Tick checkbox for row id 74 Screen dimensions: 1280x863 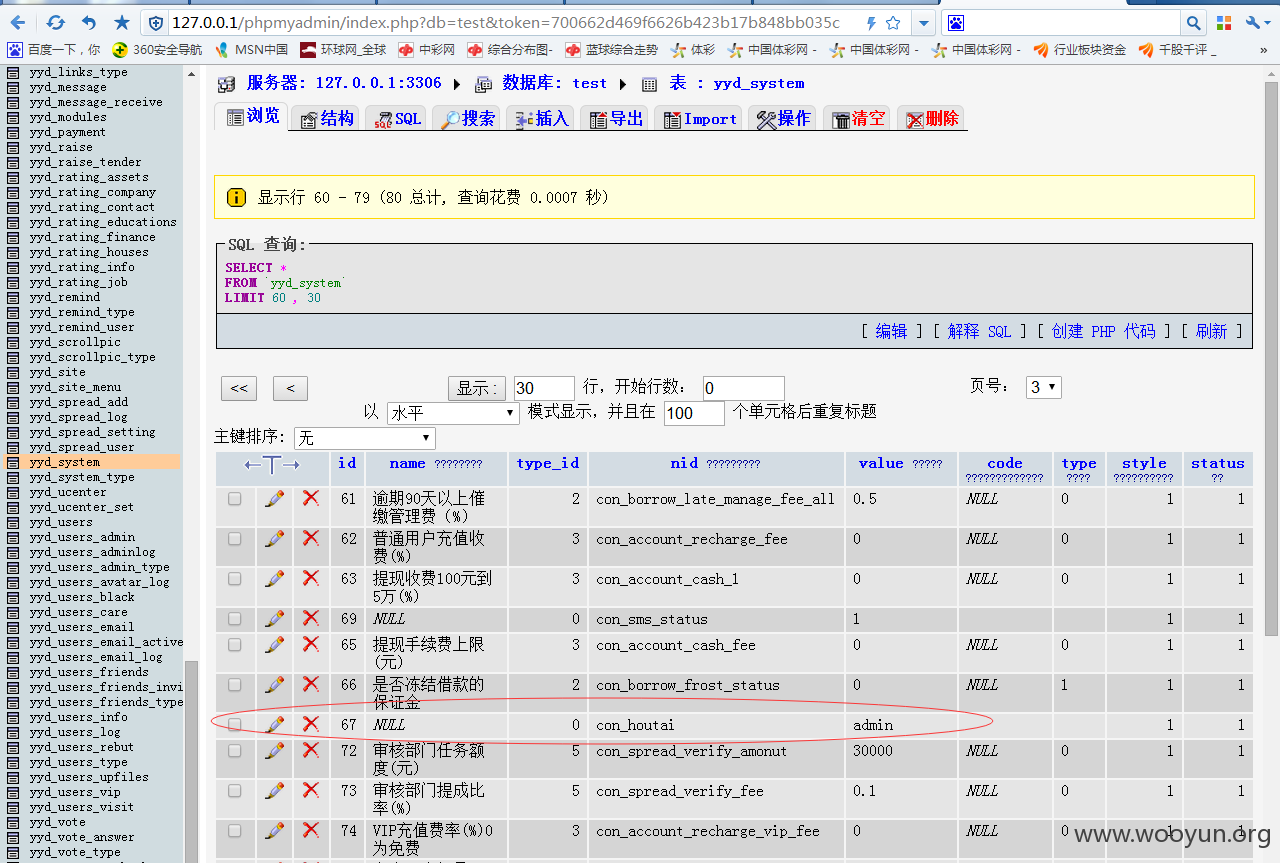coord(234,830)
